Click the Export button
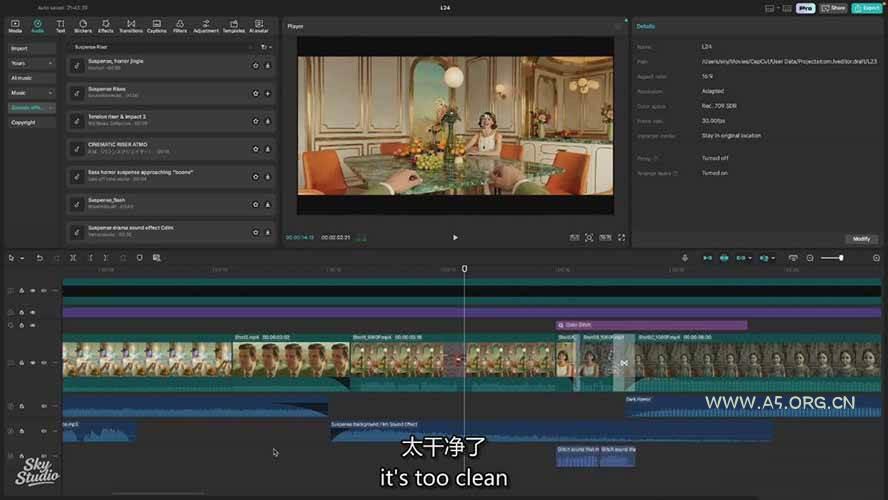 (864, 8)
